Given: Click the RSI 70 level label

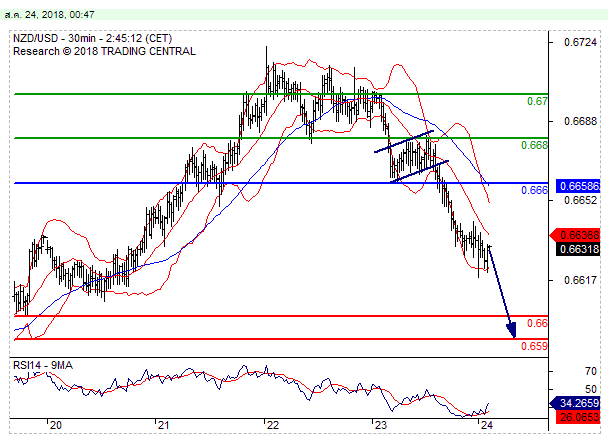Looking at the screenshot, I should click(591, 372).
